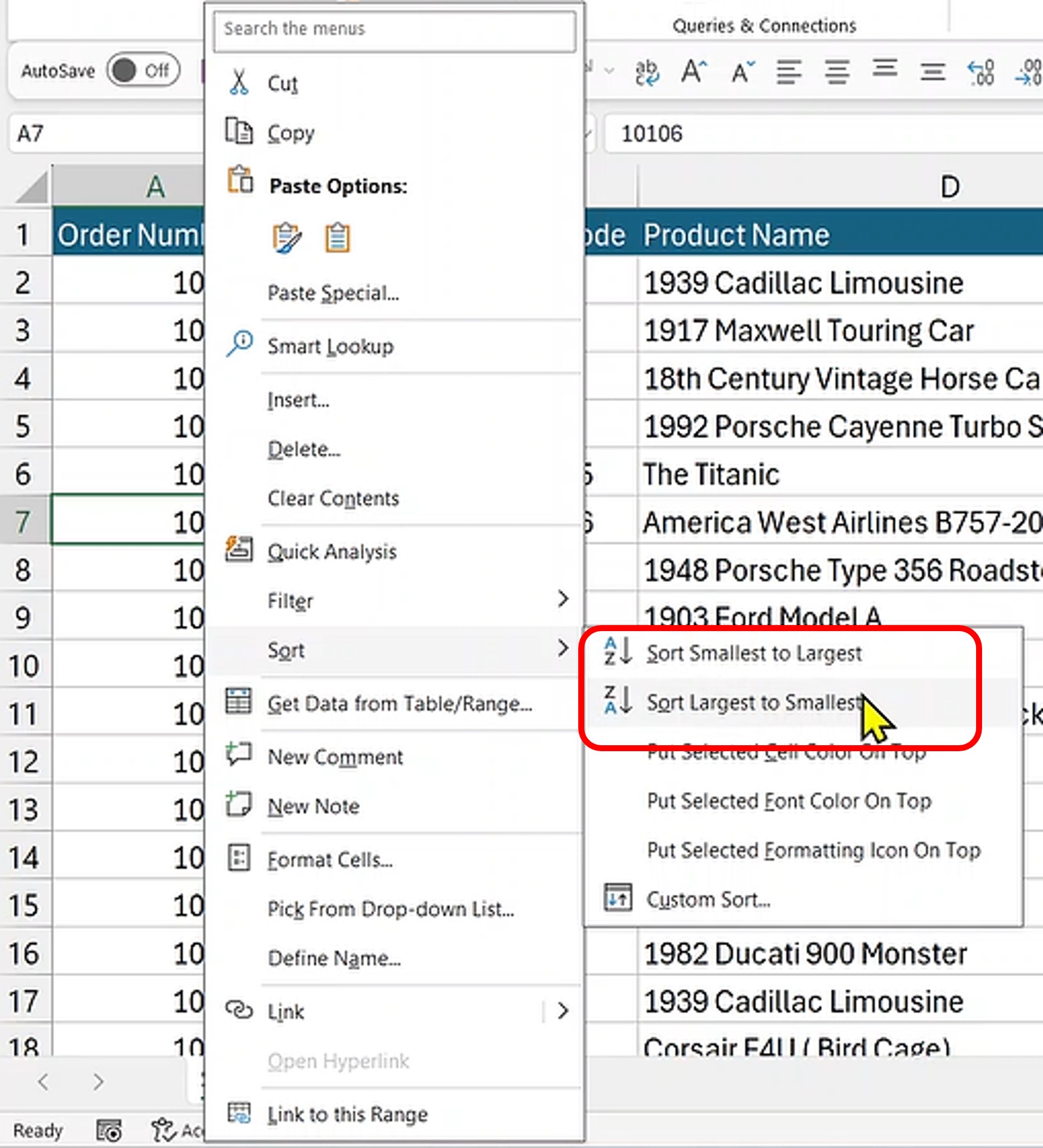
Task: Type in the Search the menus box
Action: click(x=394, y=29)
